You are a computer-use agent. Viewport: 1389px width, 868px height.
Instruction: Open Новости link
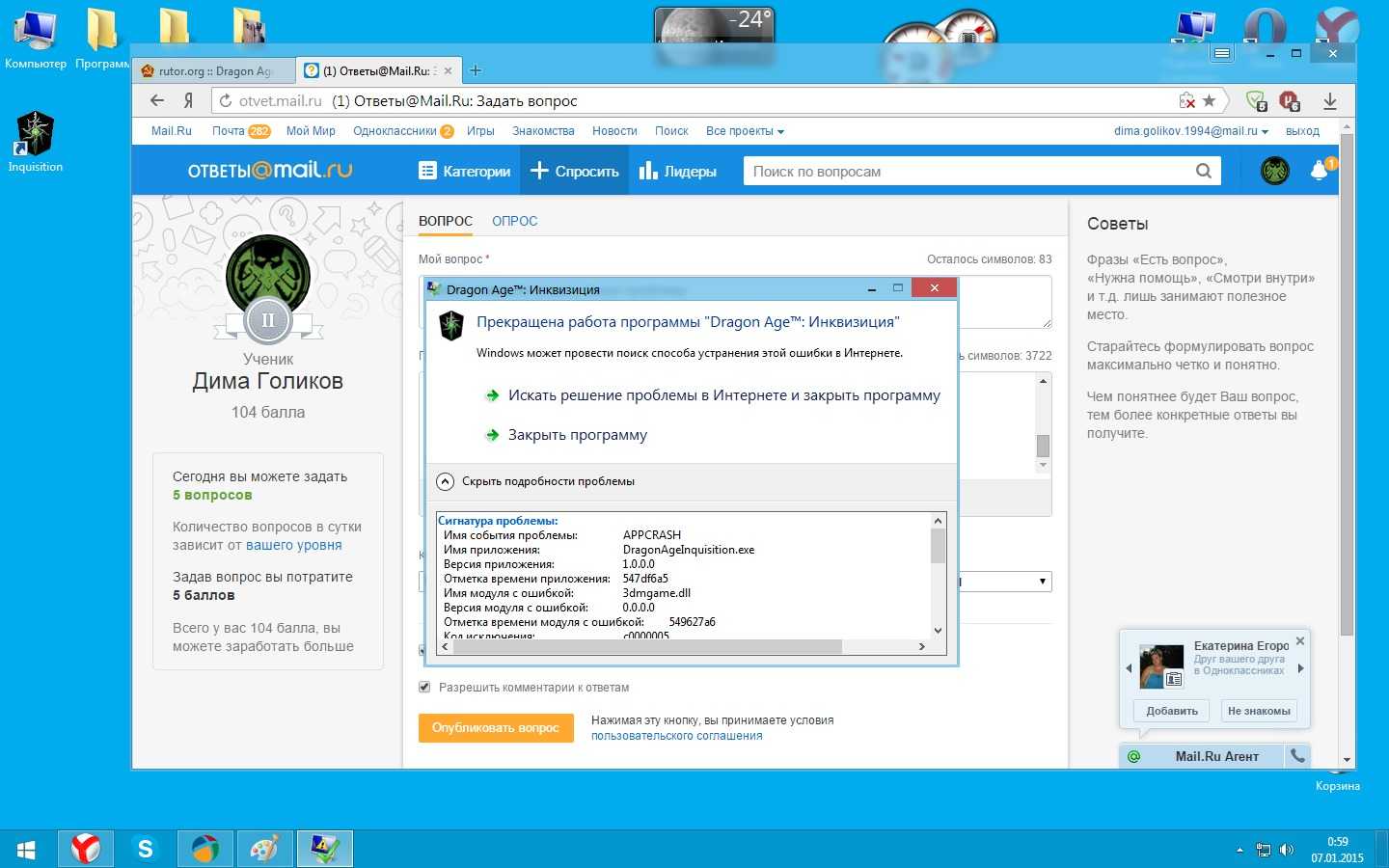(x=614, y=131)
